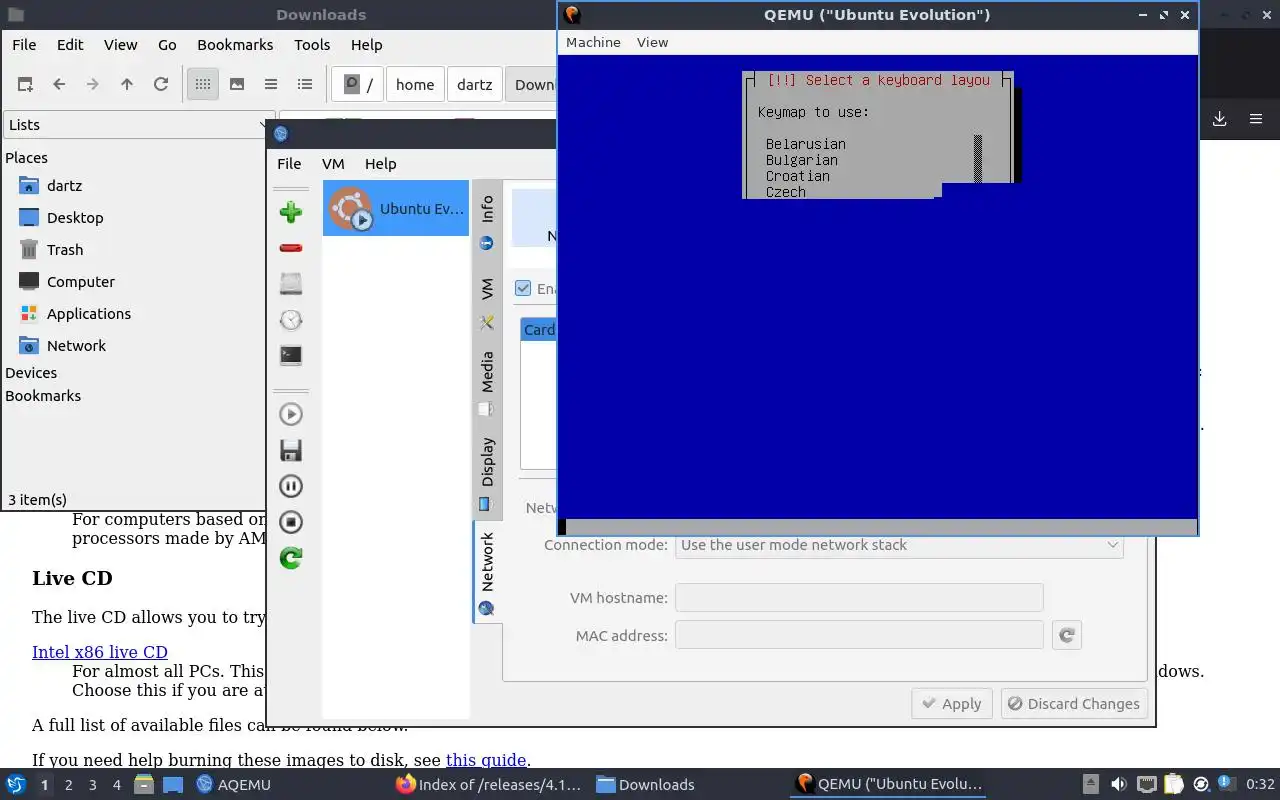The height and width of the screenshot is (800, 1280).
Task: Click the clock snapshot icon in AQEMU sidebar
Action: point(291,320)
